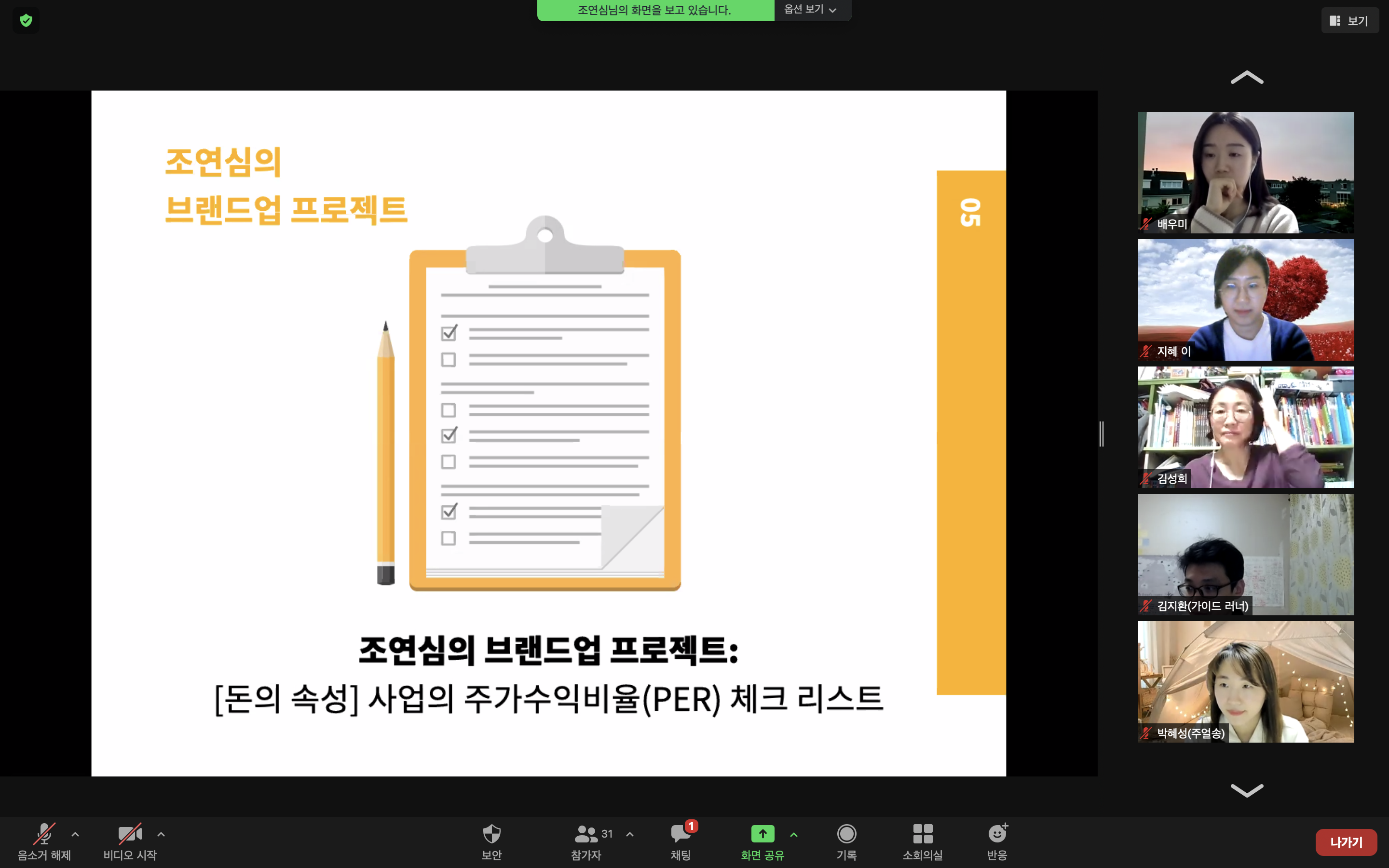Unmute microphone (음소거 해제)
This screenshot has height=868, width=1389.
click(44, 834)
